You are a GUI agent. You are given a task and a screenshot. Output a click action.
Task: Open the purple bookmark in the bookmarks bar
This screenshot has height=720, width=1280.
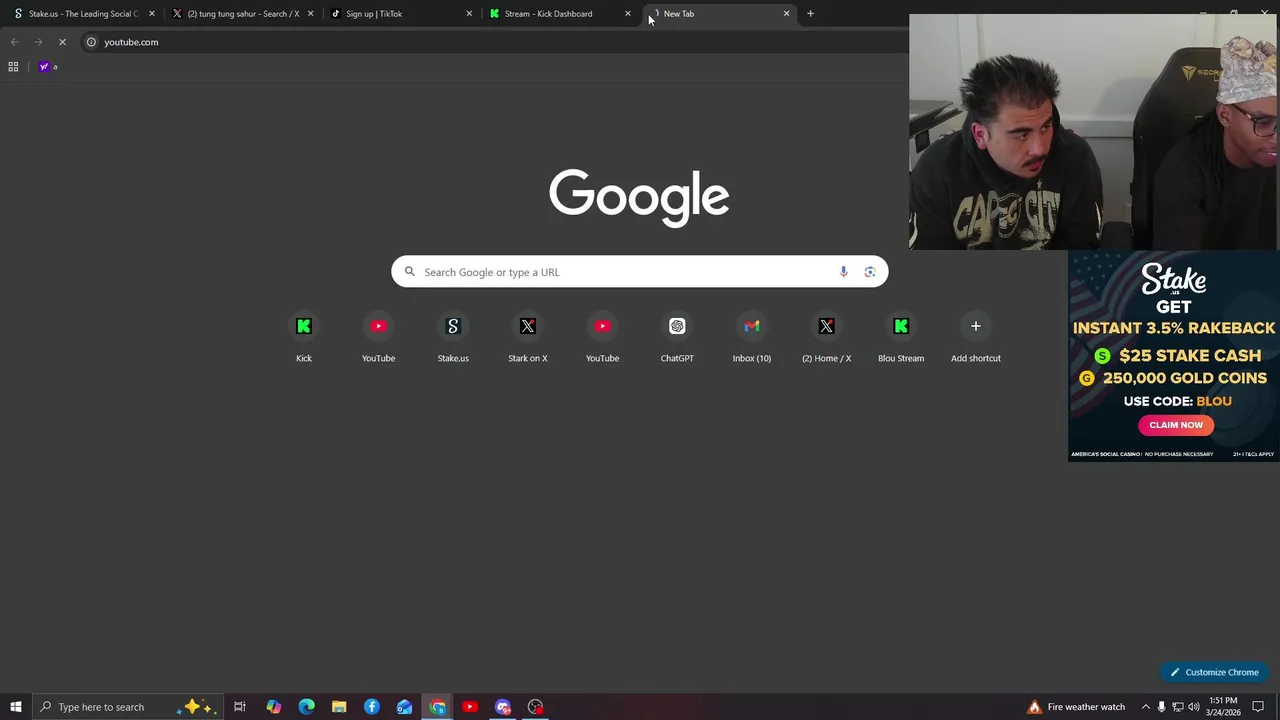(x=48, y=67)
